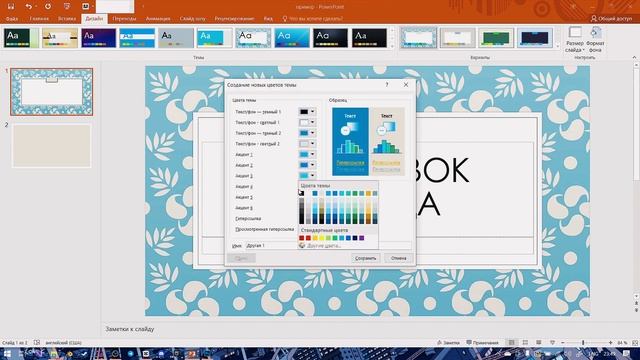Apply the dark navy variant thumbnail
The height and width of the screenshot is (360, 640).
pyautogui.click(x=535, y=38)
